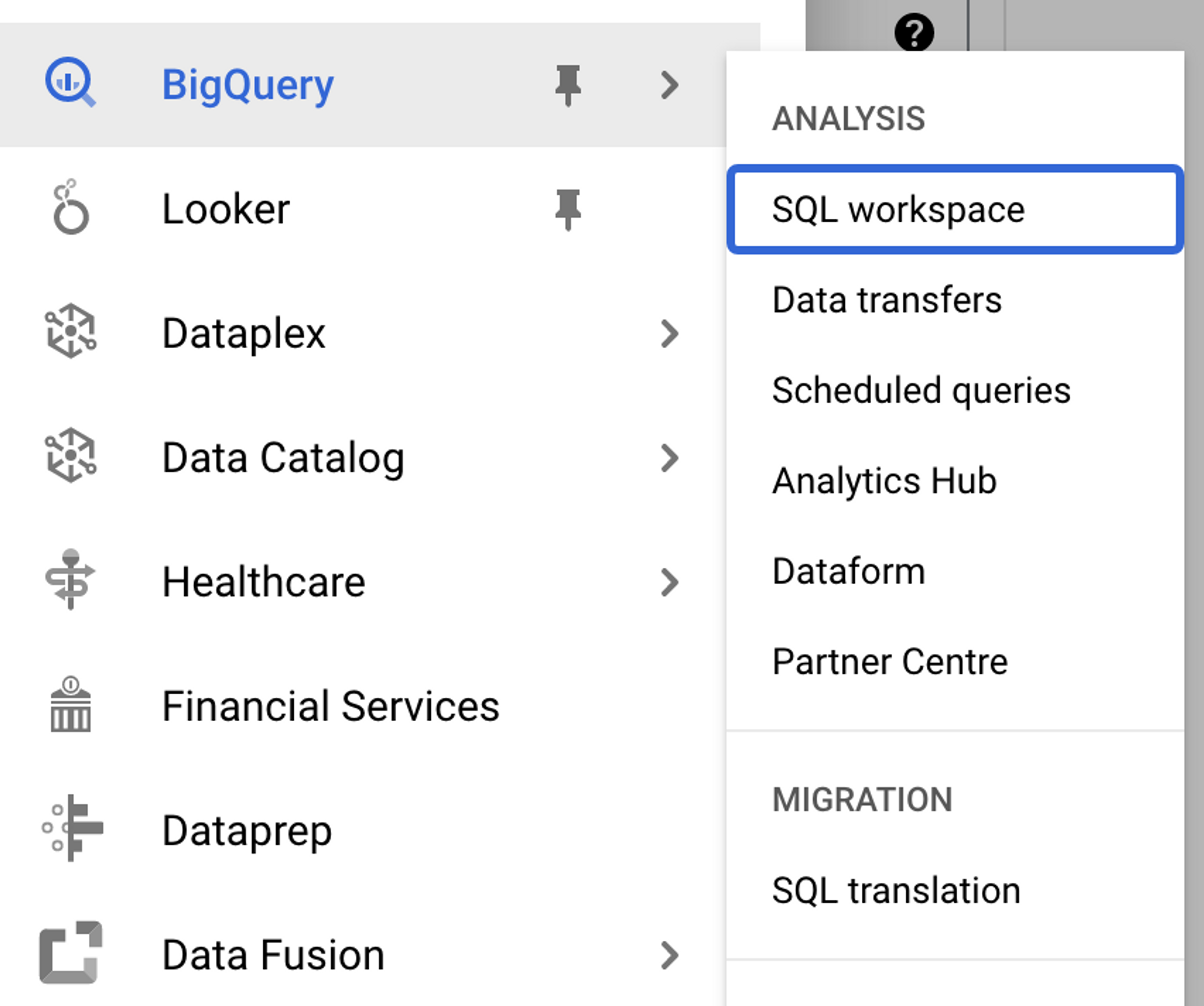The width and height of the screenshot is (1204, 1006).
Task: Open Dataprep from the navigation list
Action: pyautogui.click(x=247, y=831)
